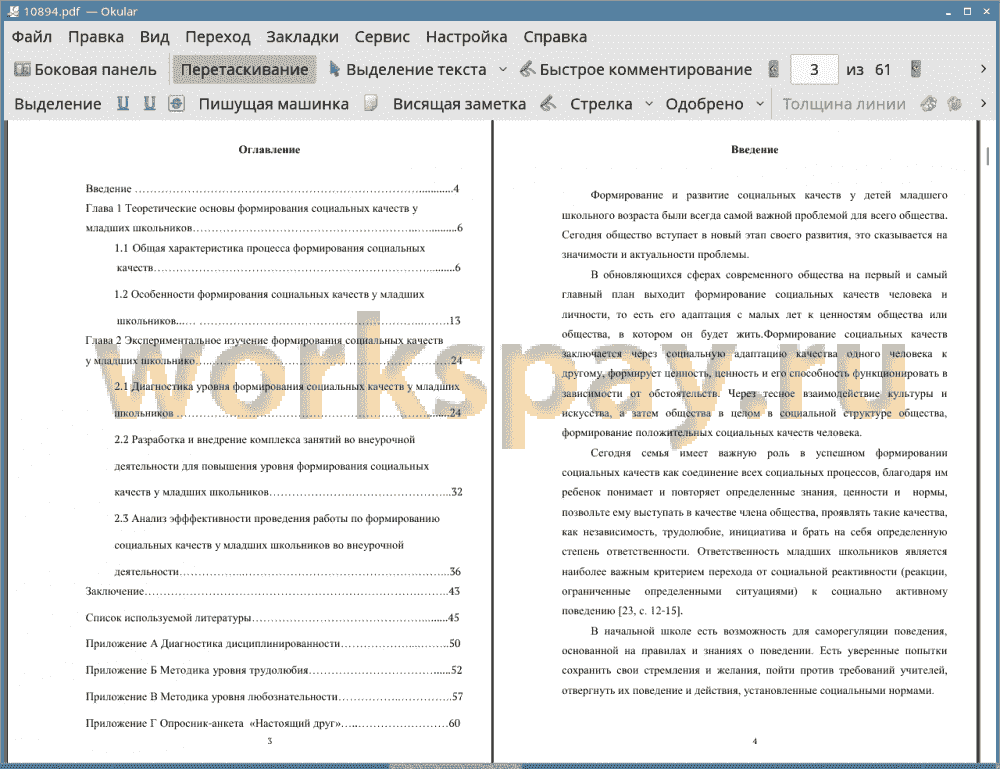Click the citation '[23, с. 12-15]' in the text
The image size is (1000, 769).
point(650,611)
